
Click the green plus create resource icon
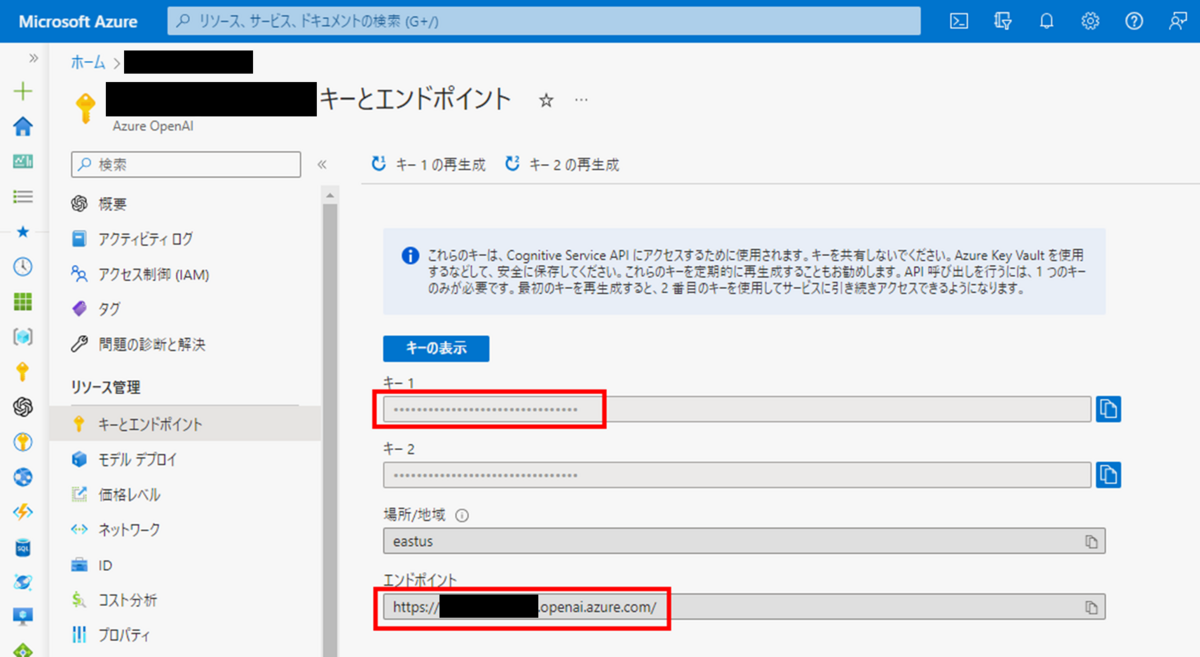(x=22, y=91)
